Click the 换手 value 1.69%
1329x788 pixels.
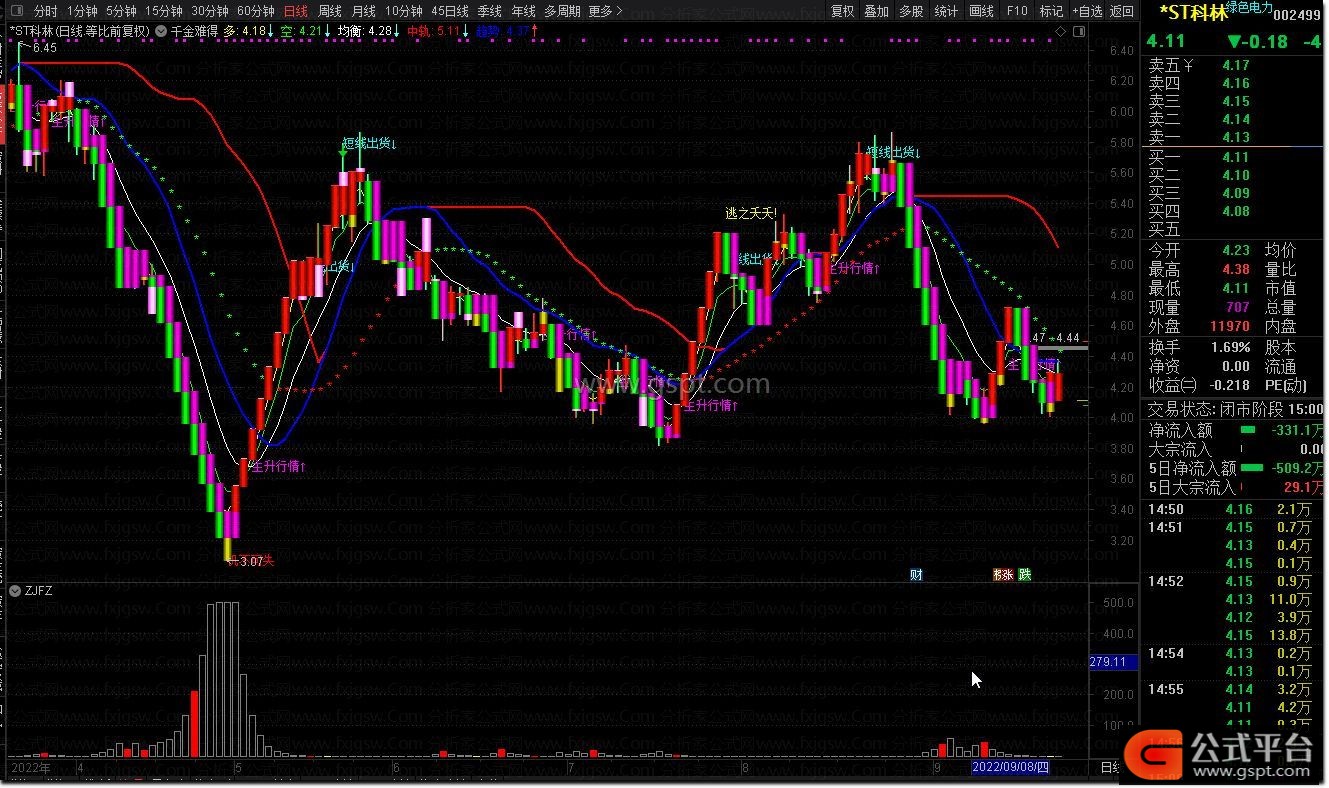(1229, 347)
